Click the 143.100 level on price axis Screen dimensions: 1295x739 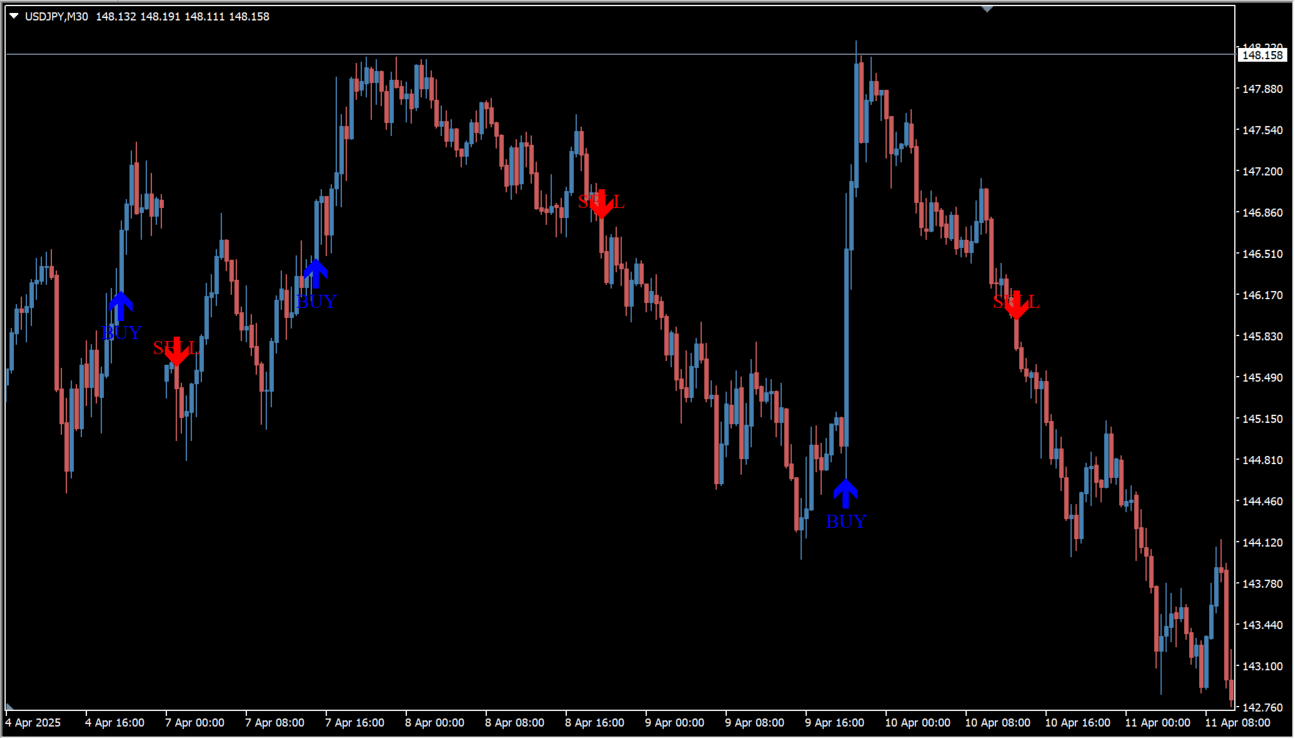(x=1262, y=666)
